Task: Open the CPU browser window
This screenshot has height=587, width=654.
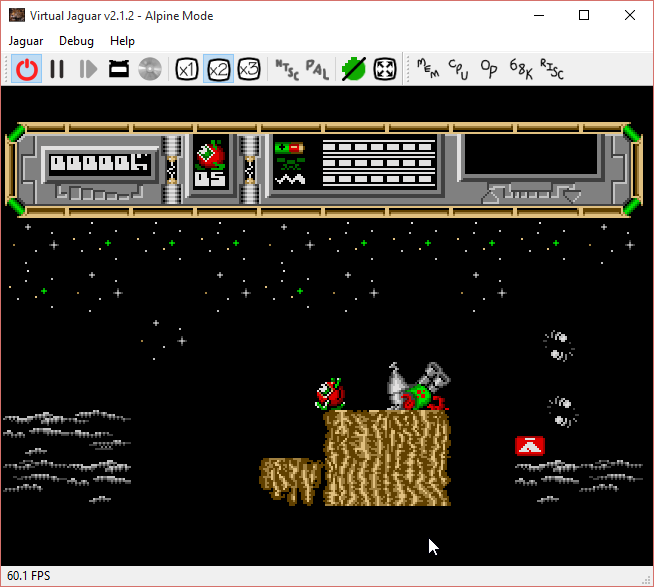Action: [458, 69]
